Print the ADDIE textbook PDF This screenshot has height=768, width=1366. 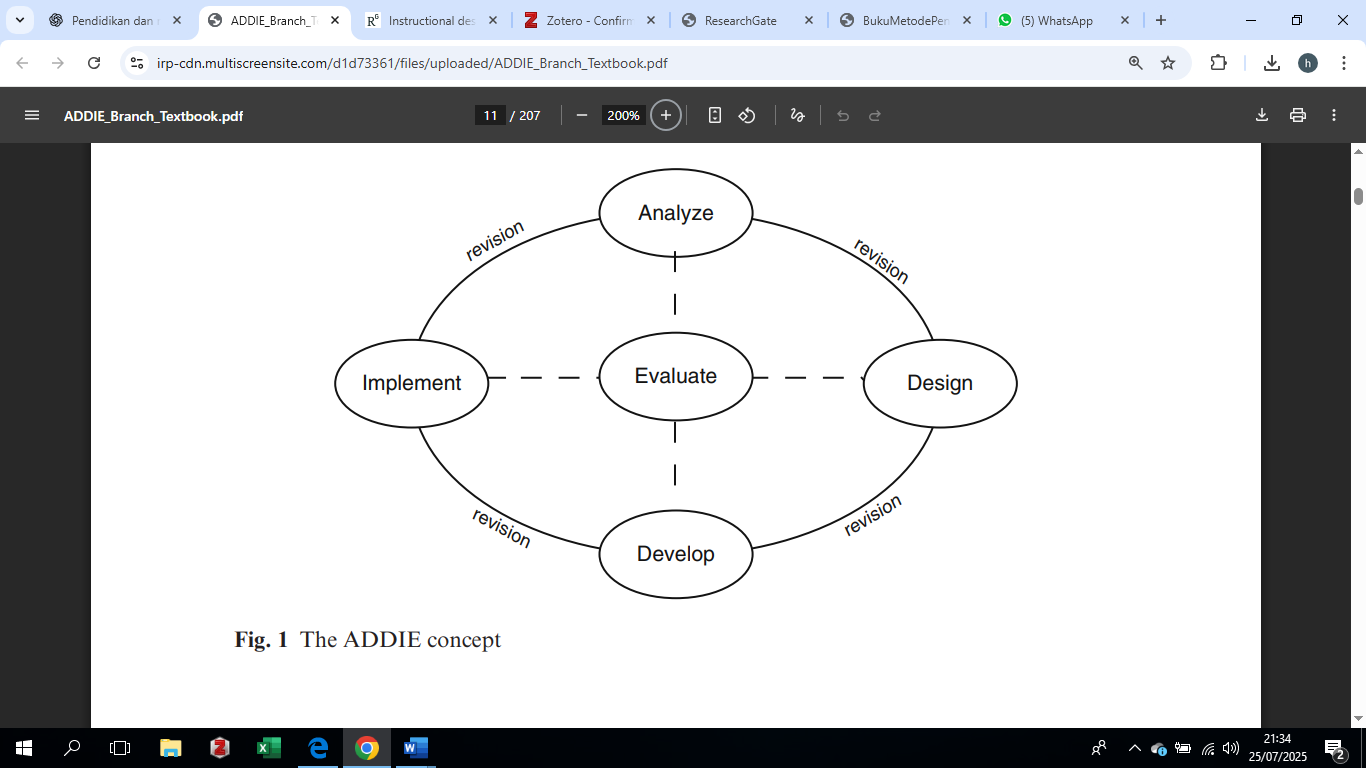[1298, 115]
